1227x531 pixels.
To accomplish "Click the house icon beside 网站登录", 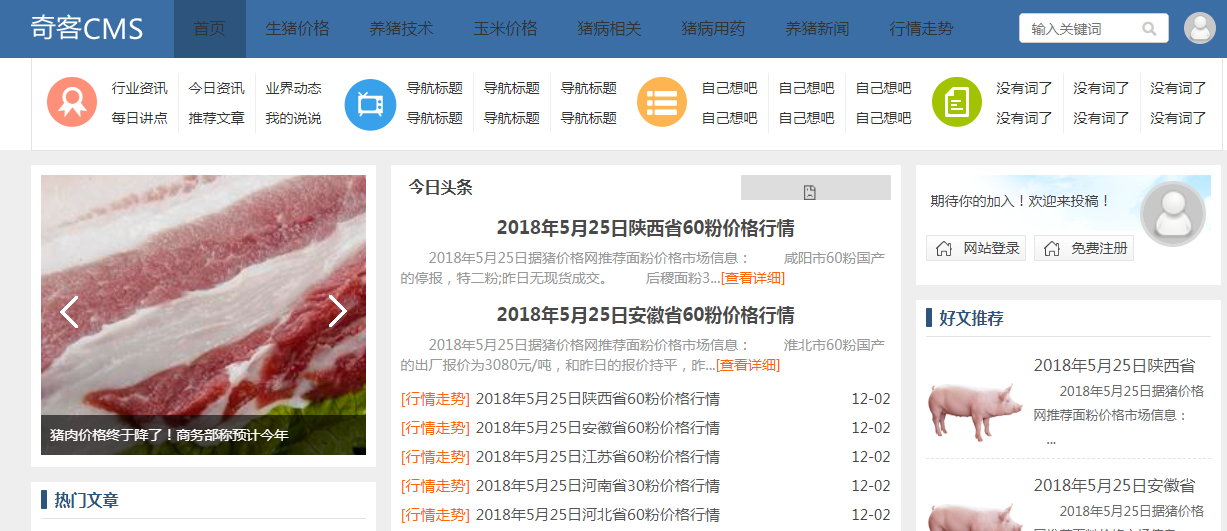I will coord(944,248).
